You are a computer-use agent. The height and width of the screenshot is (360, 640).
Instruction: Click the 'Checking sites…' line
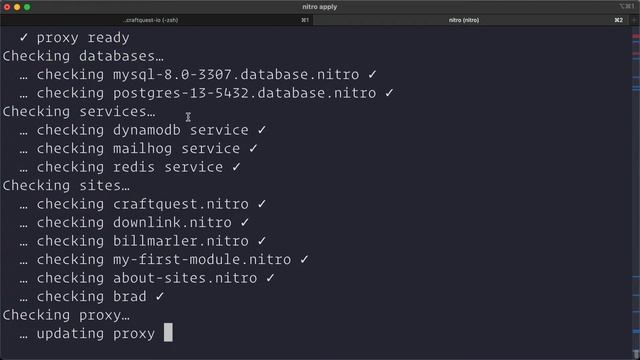coord(66,185)
